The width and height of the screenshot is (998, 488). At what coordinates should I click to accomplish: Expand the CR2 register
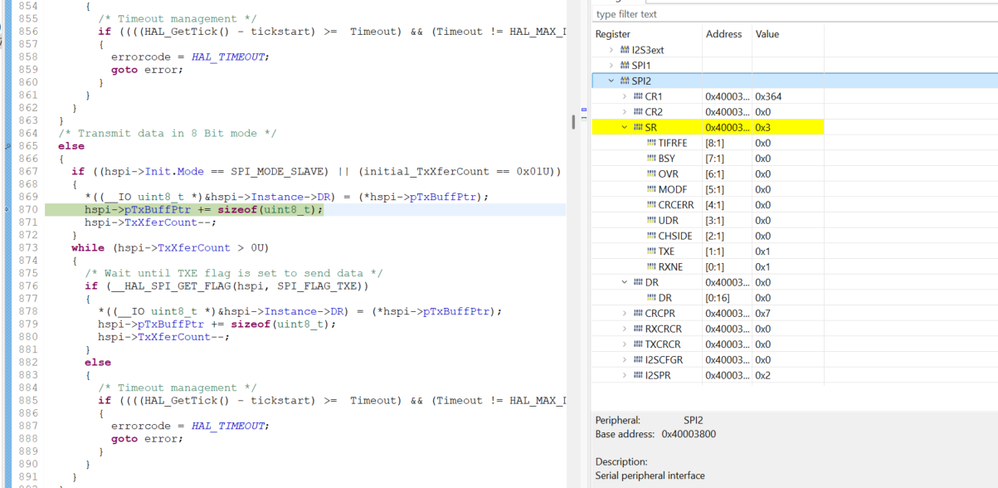pyautogui.click(x=625, y=112)
